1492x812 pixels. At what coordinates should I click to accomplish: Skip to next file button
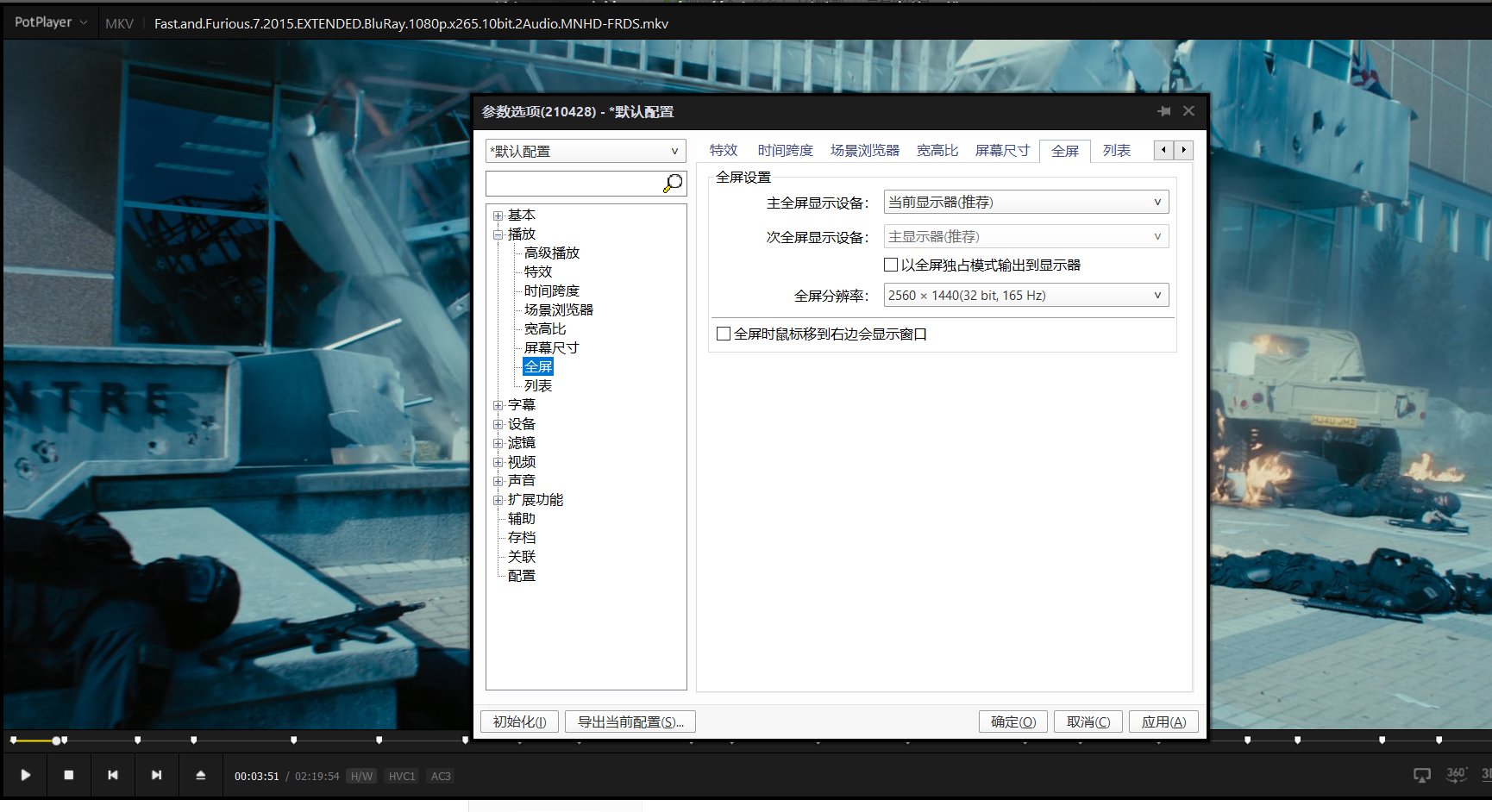coord(157,775)
